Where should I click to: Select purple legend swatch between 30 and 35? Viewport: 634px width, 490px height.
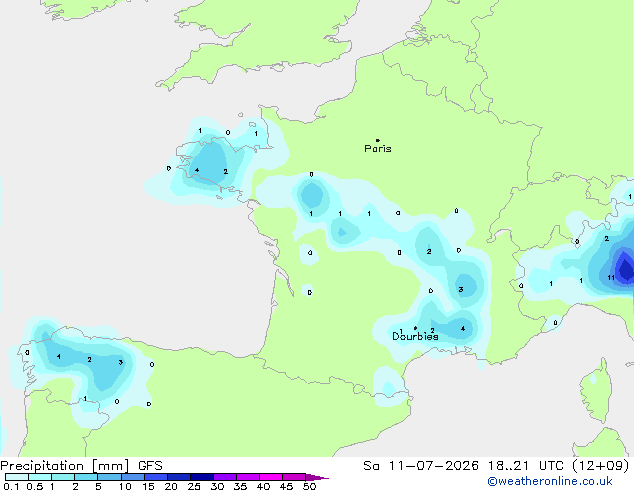(224, 477)
